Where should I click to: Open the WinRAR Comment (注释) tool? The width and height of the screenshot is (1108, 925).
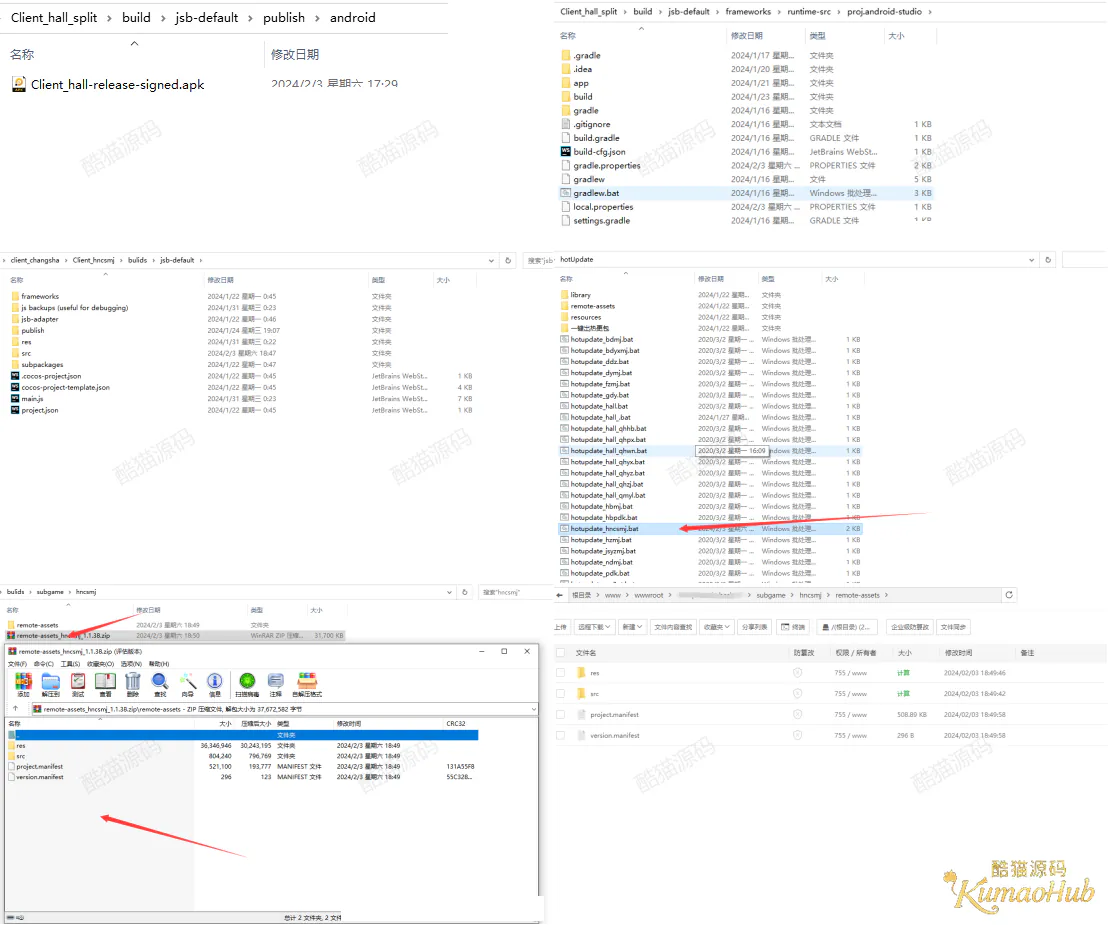coord(276,683)
